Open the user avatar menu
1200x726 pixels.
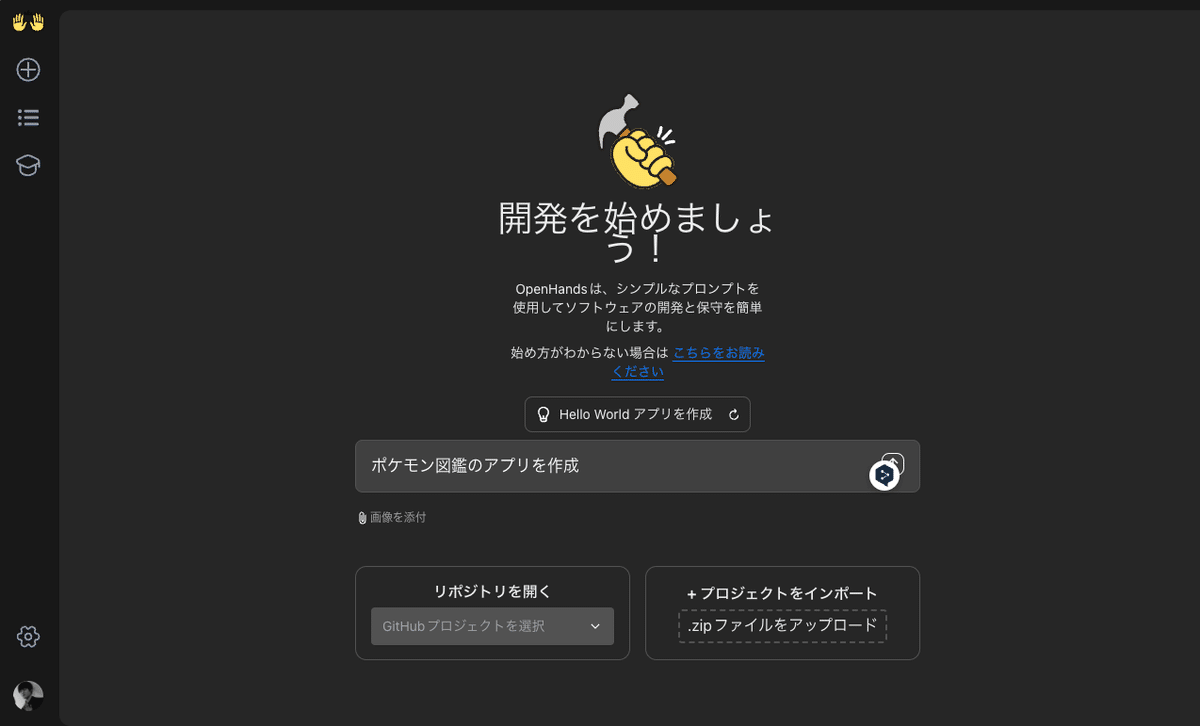tap(28, 696)
